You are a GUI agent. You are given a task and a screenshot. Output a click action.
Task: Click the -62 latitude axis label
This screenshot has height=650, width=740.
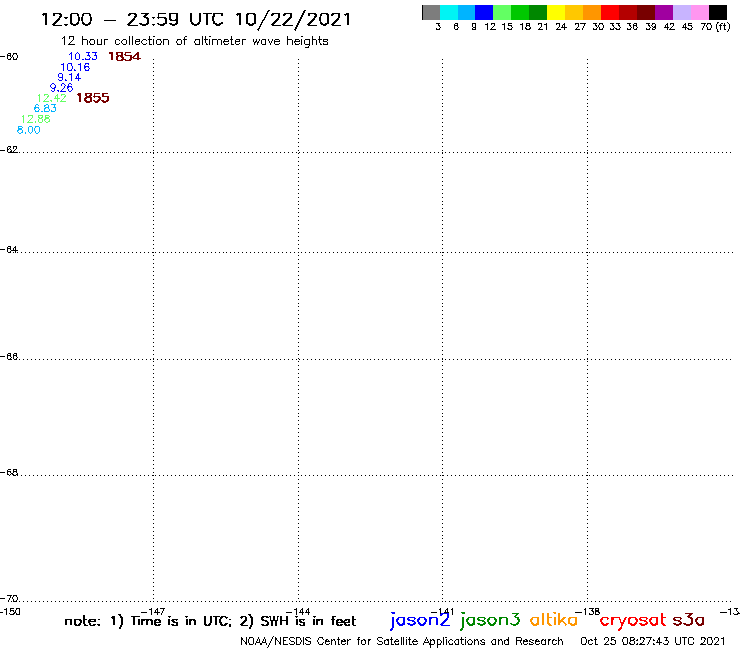9,150
